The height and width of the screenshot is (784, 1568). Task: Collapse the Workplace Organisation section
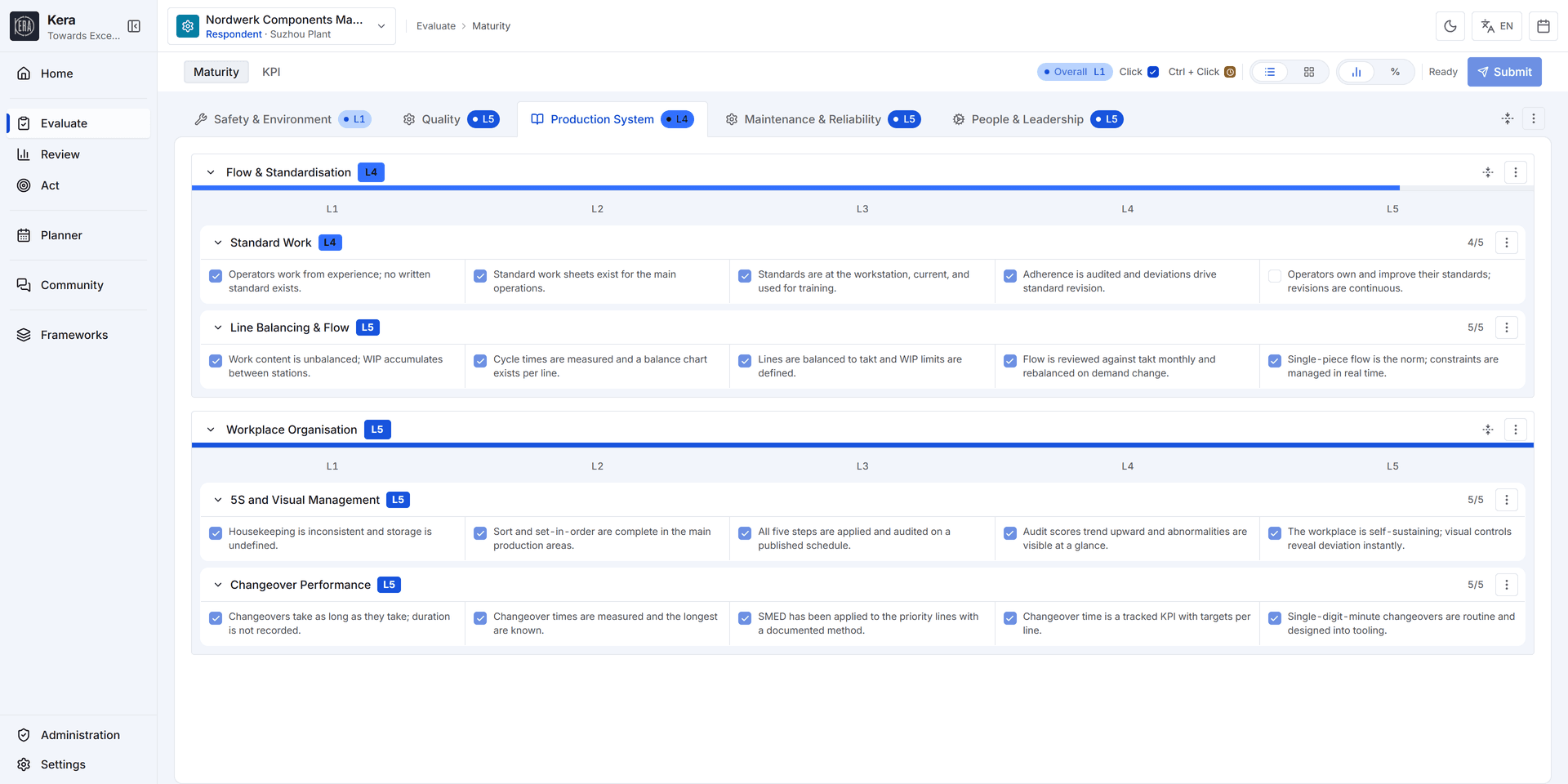[211, 430]
